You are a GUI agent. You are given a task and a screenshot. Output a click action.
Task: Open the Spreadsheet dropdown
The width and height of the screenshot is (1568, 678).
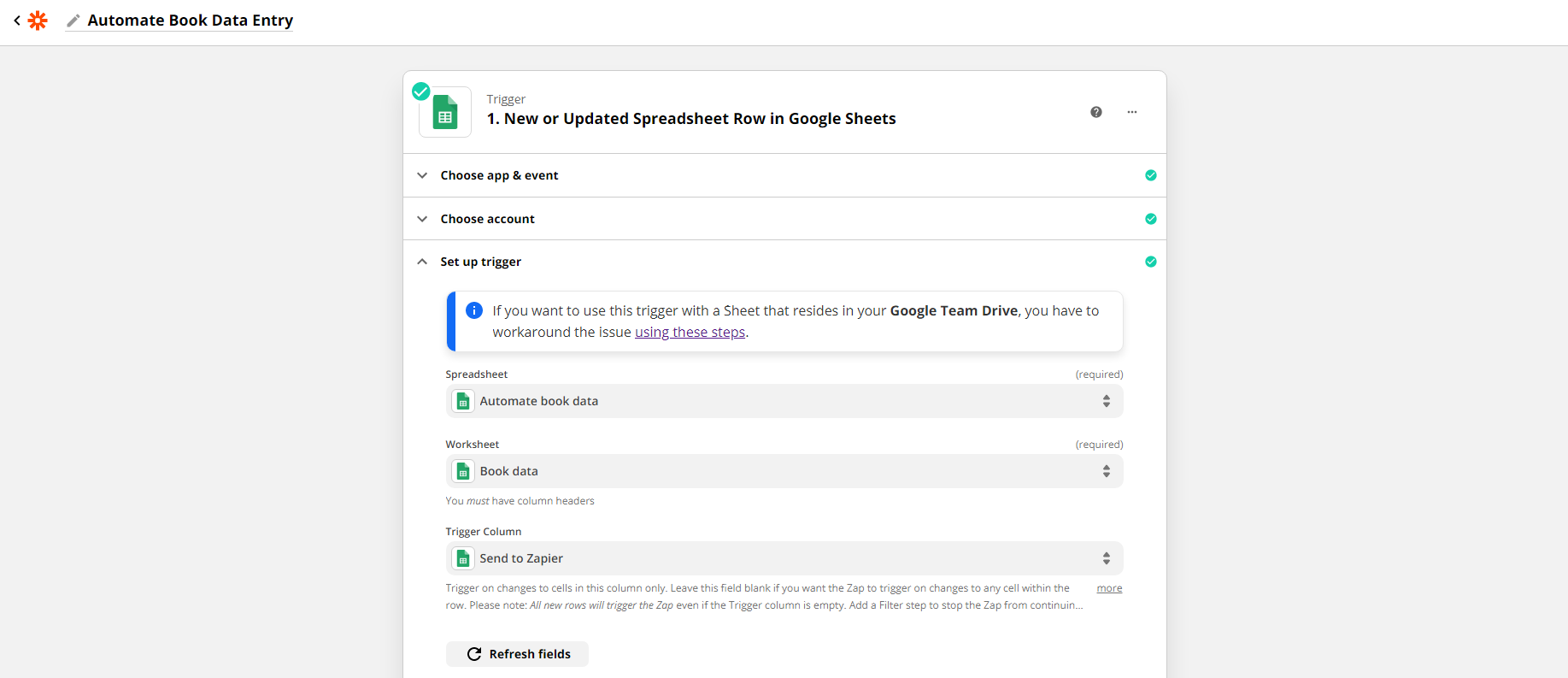[x=784, y=402]
